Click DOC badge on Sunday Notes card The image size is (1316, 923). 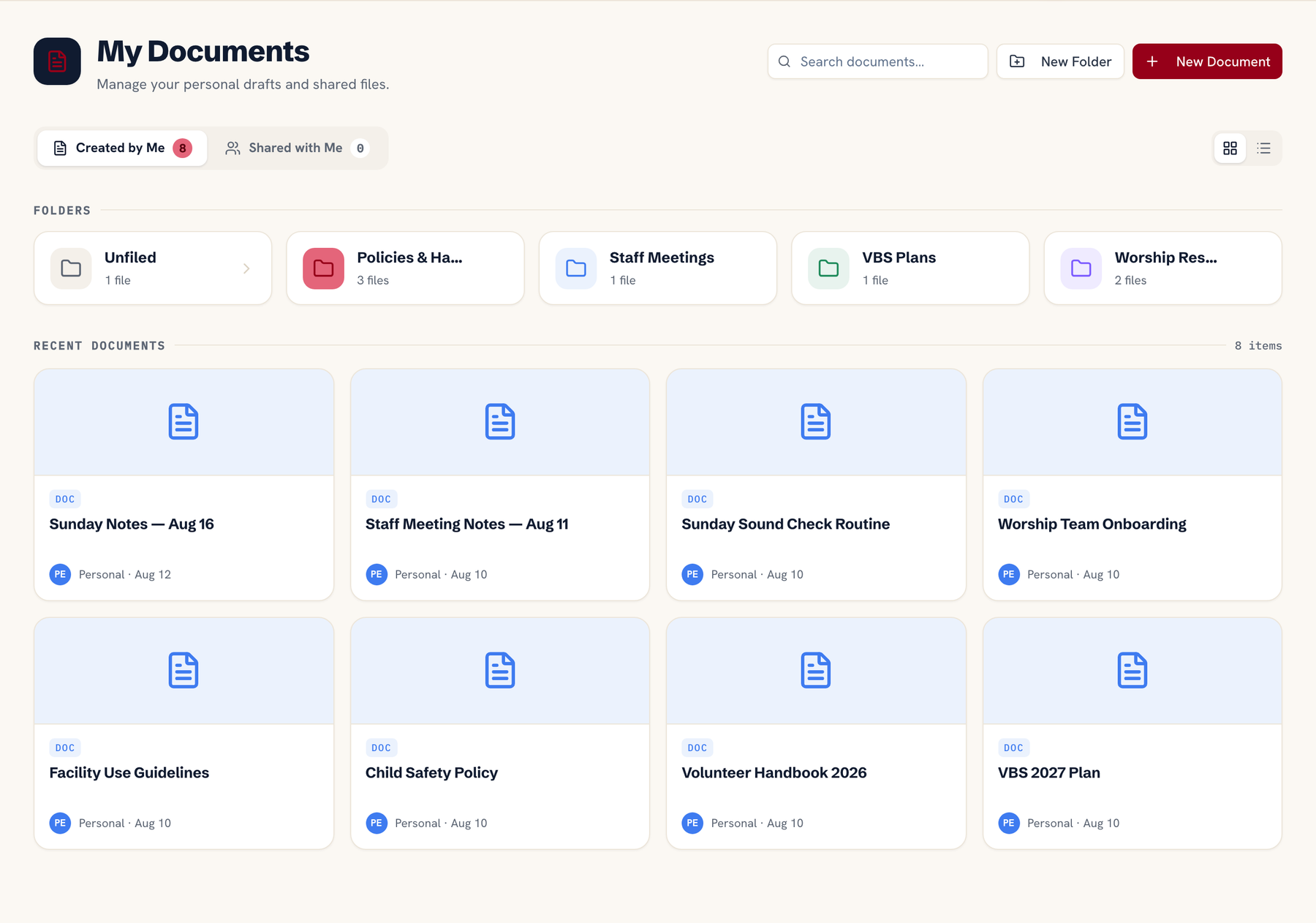pos(65,500)
